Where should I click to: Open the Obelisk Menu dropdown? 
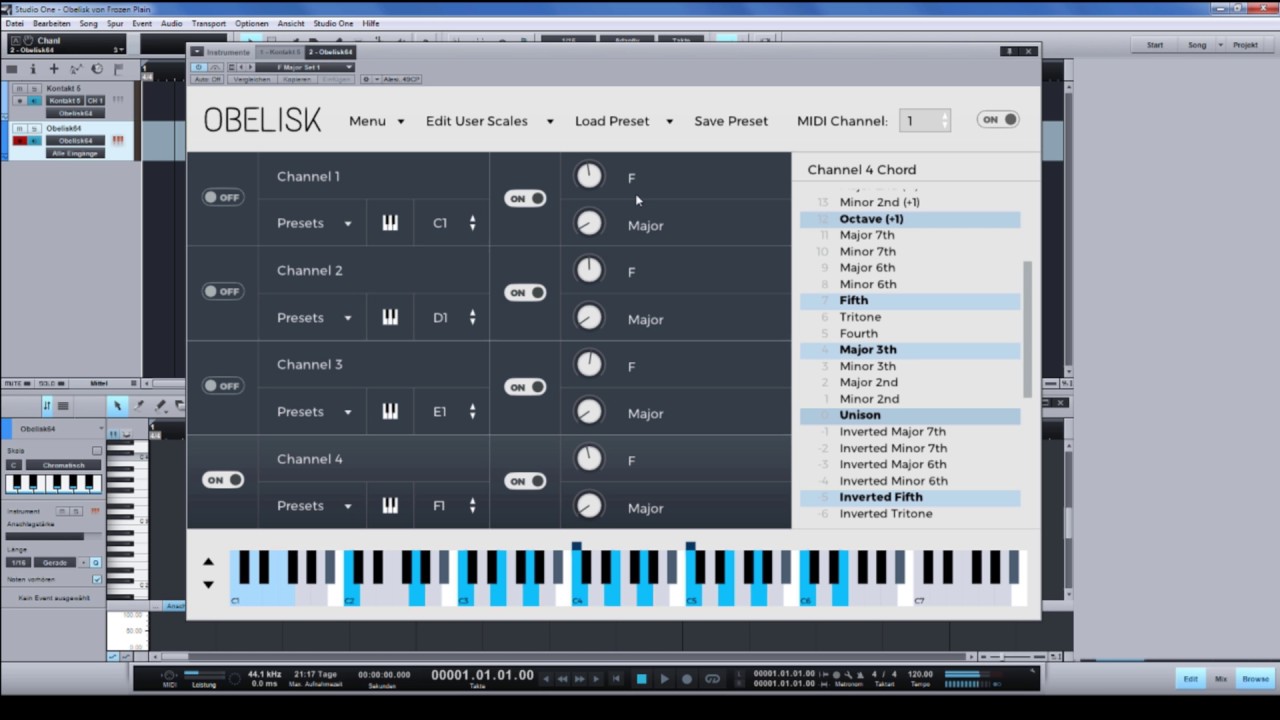376,121
